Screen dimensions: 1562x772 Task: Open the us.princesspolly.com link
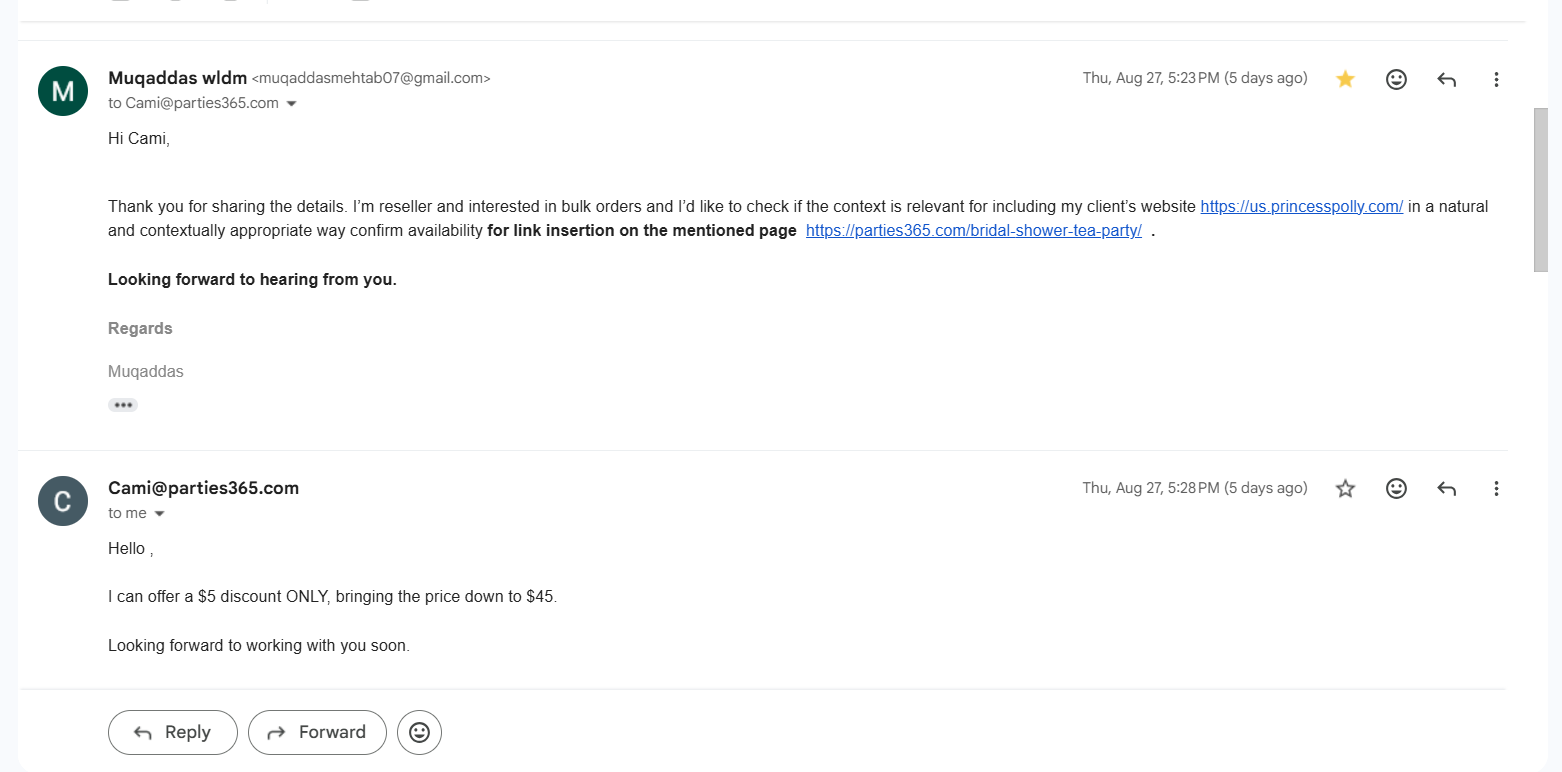[1302, 207]
